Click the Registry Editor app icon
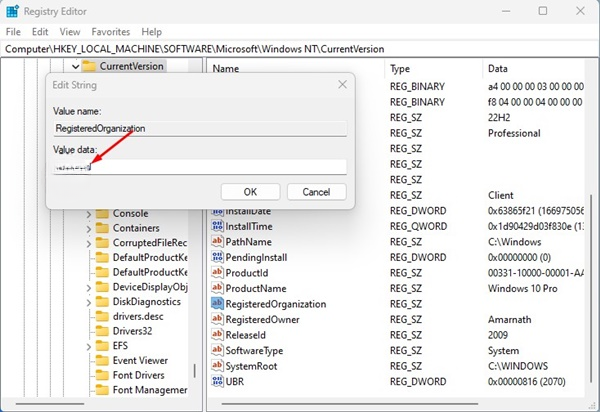The width and height of the screenshot is (600, 412). pos(12,11)
